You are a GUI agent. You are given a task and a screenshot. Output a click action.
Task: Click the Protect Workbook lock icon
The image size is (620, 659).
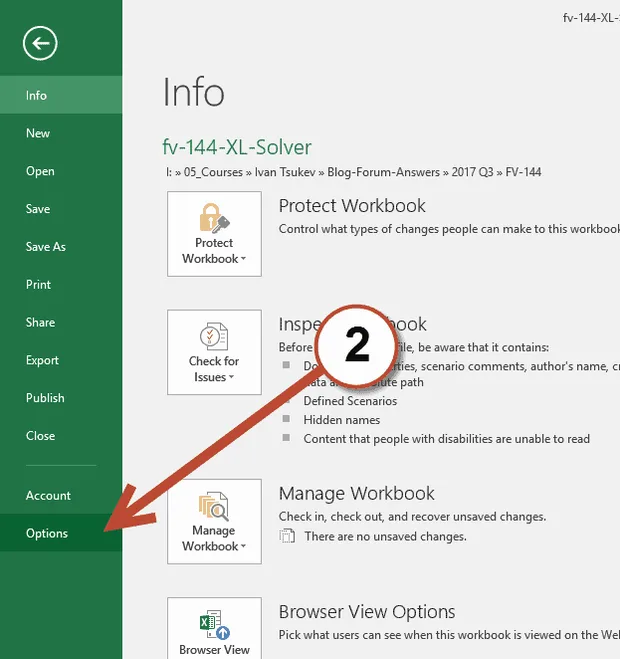214,218
